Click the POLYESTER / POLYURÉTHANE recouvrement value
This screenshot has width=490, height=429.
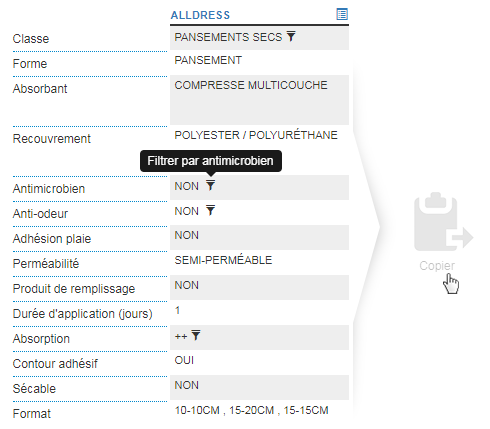click(x=256, y=135)
